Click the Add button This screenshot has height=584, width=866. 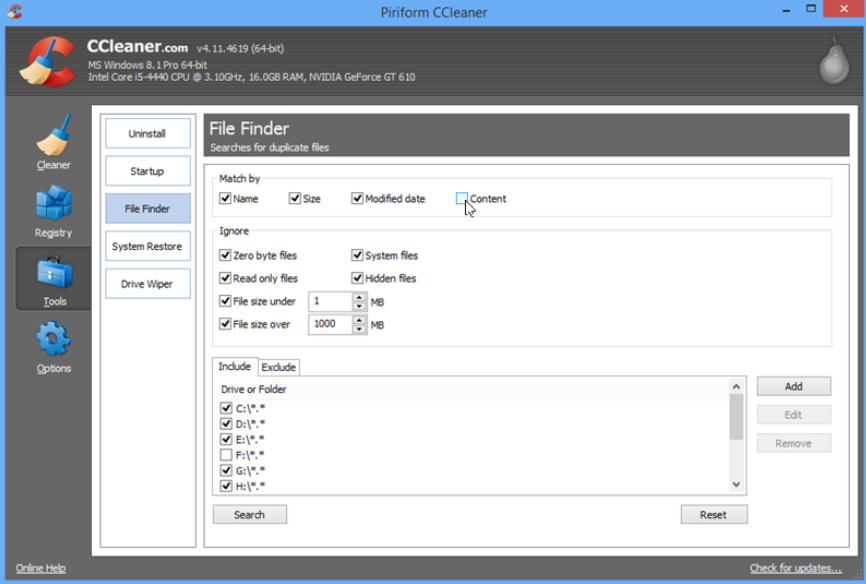click(794, 386)
